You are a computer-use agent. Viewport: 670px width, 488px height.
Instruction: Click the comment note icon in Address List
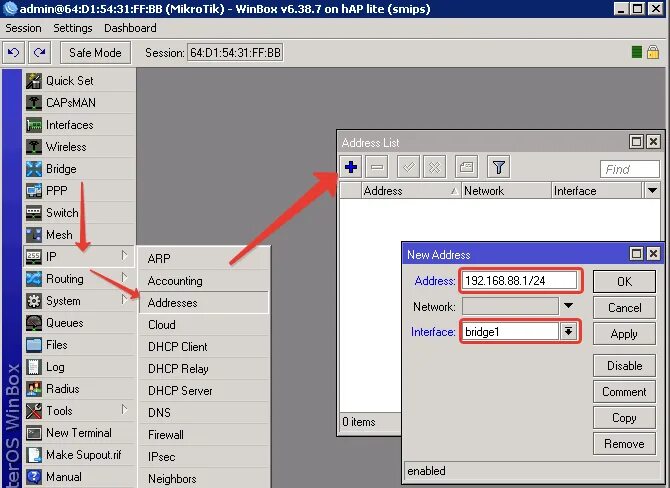coord(466,167)
